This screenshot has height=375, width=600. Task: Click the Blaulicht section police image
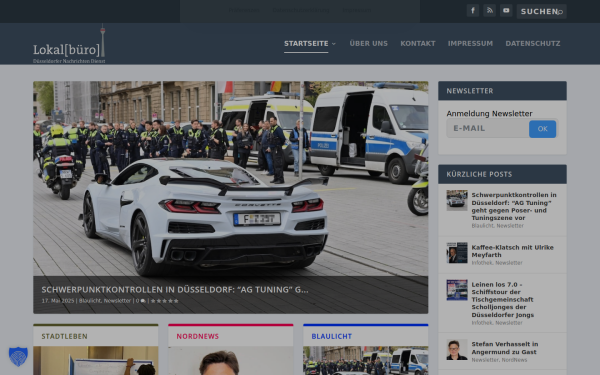[366, 360]
